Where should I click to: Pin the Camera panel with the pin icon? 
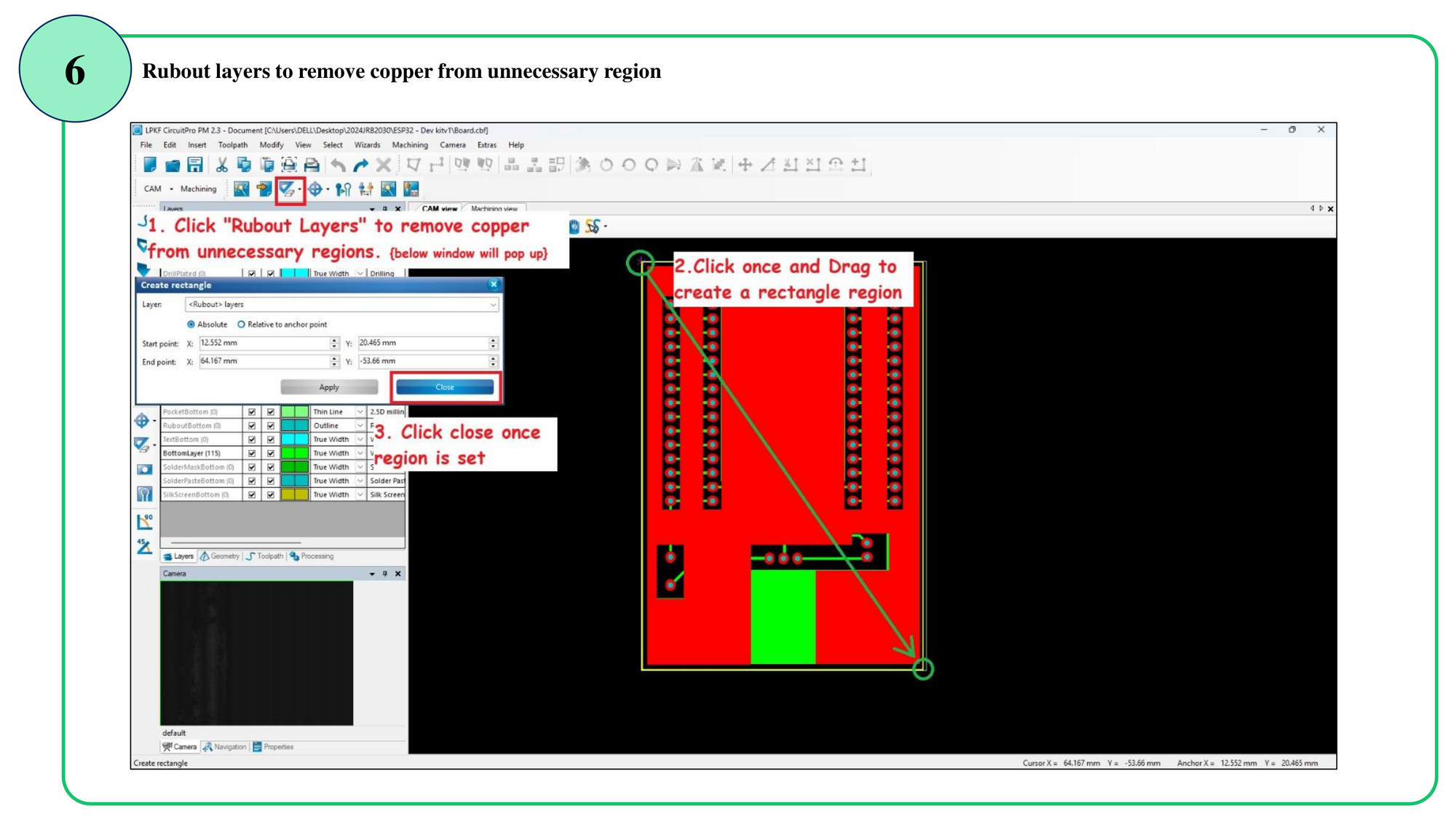coord(385,574)
